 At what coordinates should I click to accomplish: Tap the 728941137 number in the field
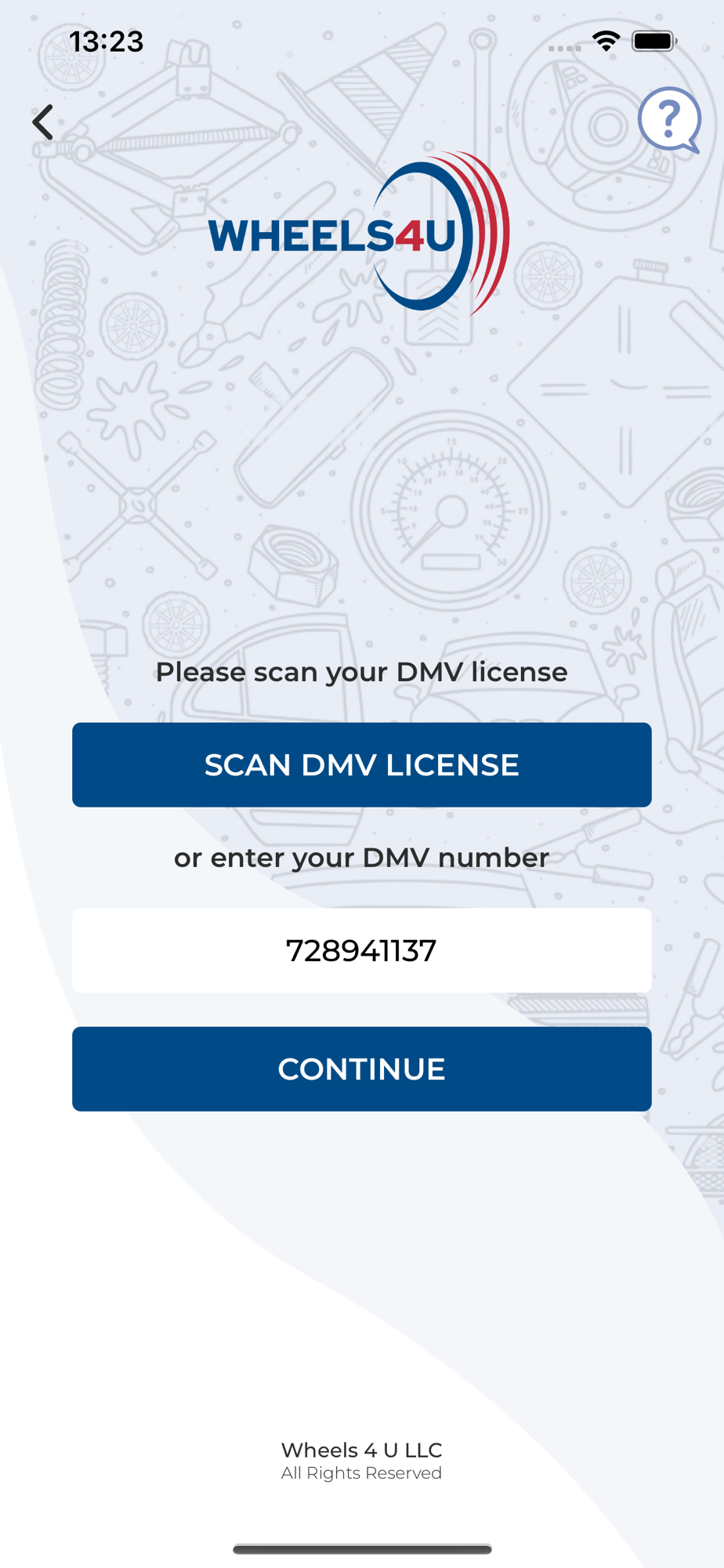pos(361,951)
